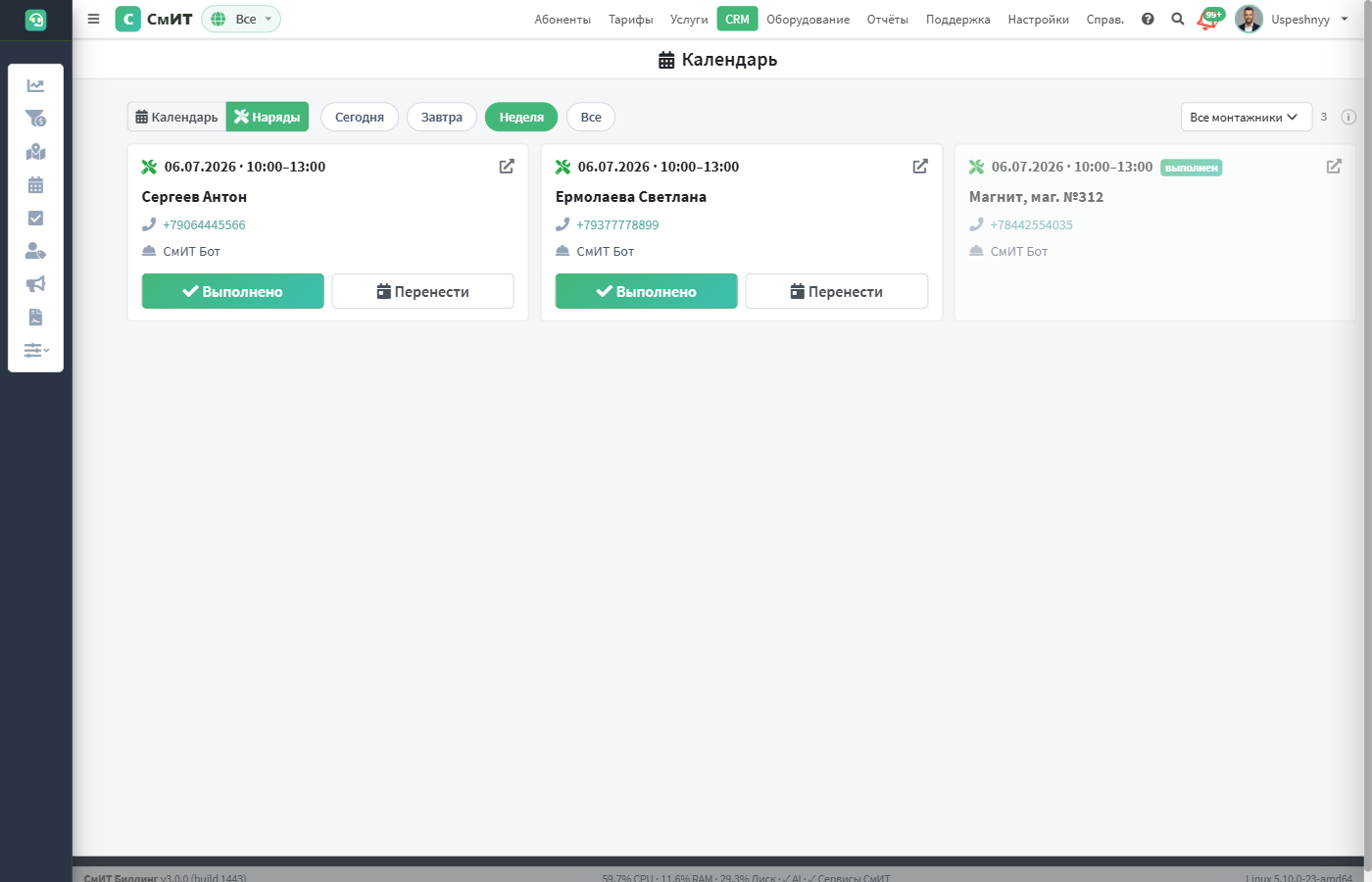This screenshot has height=882, width=1372.
Task: Open the map marker icon in sidebar
Action: 35,152
